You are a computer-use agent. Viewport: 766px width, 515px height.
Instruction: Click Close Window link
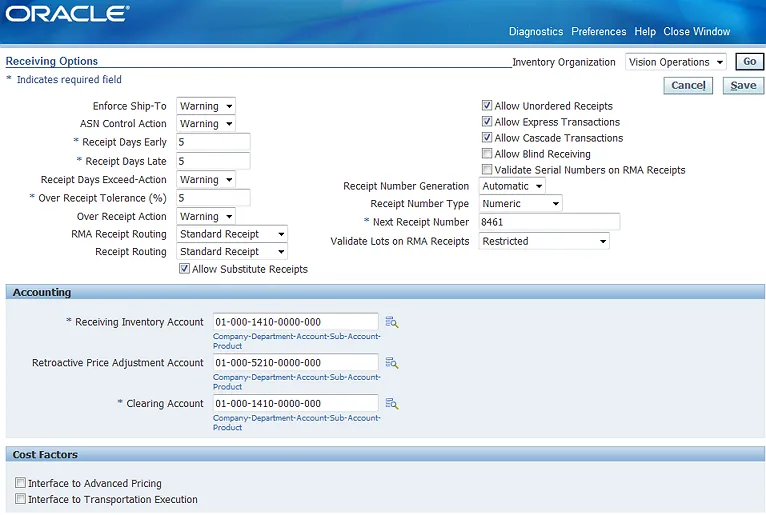697,31
